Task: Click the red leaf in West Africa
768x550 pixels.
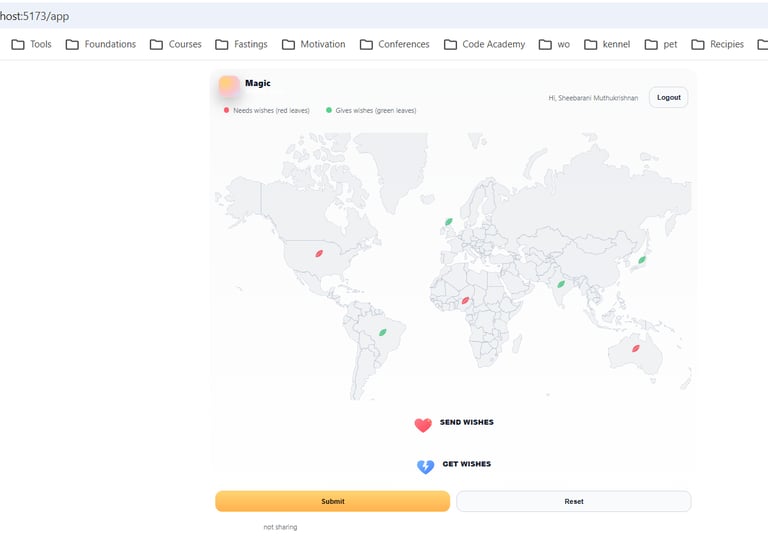Action: pos(465,300)
